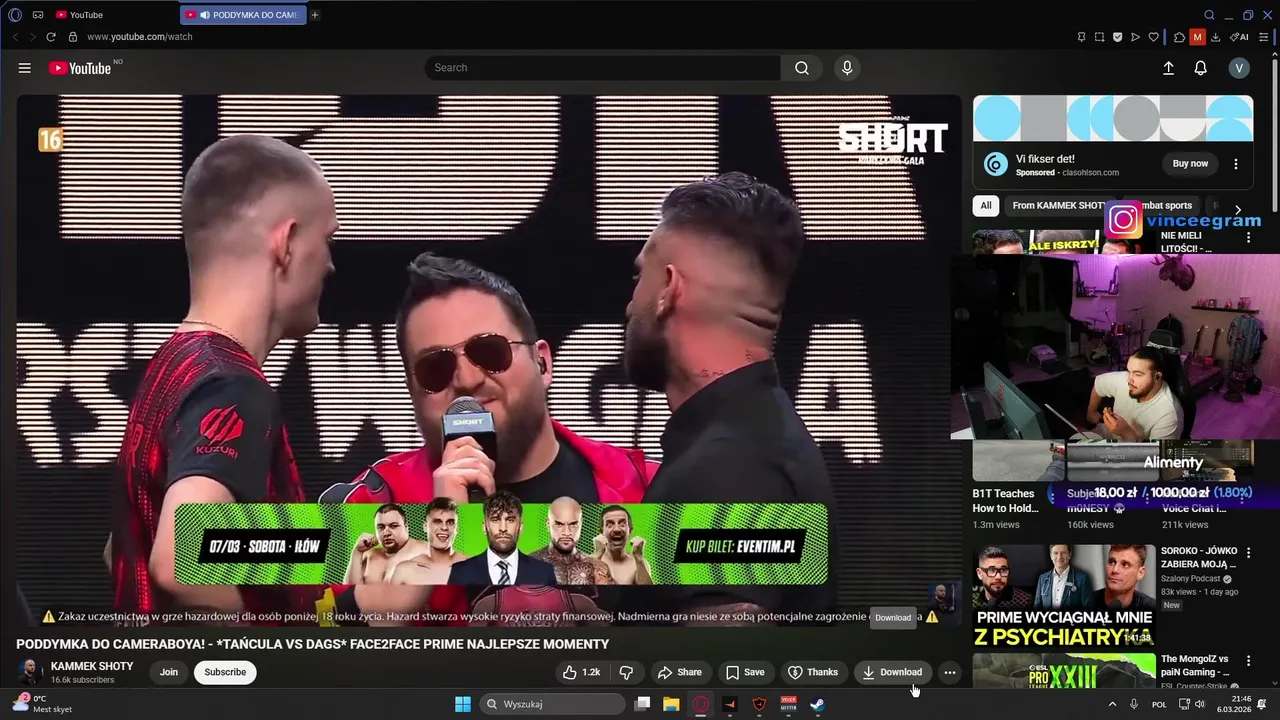
Task: Open Windows Start menu
Action: (x=463, y=704)
